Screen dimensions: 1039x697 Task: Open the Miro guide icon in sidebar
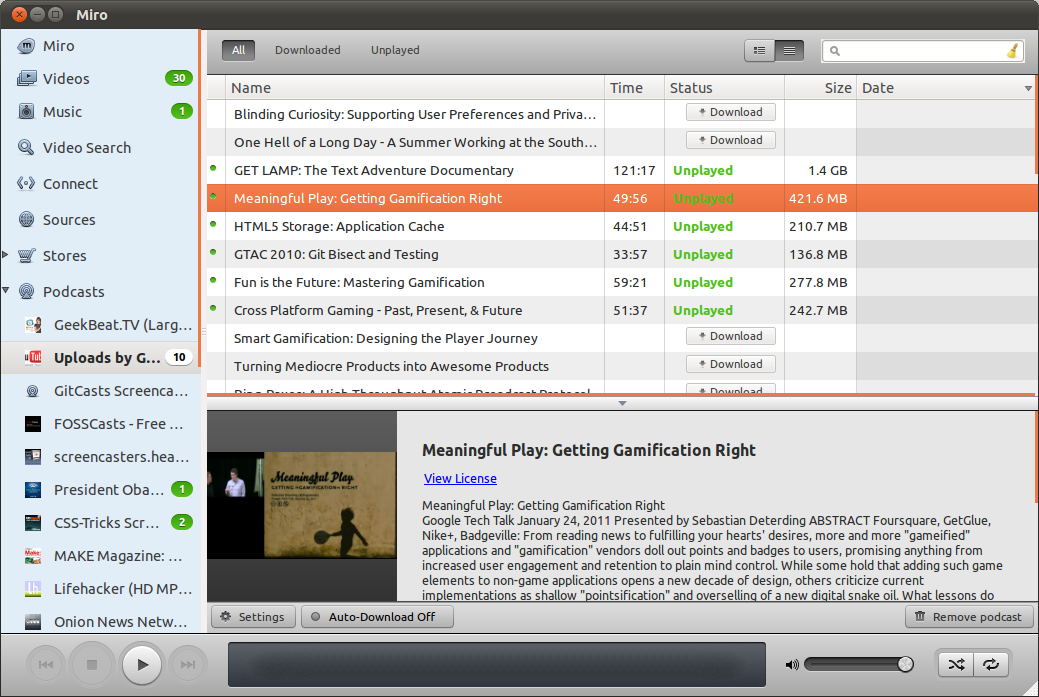26,46
